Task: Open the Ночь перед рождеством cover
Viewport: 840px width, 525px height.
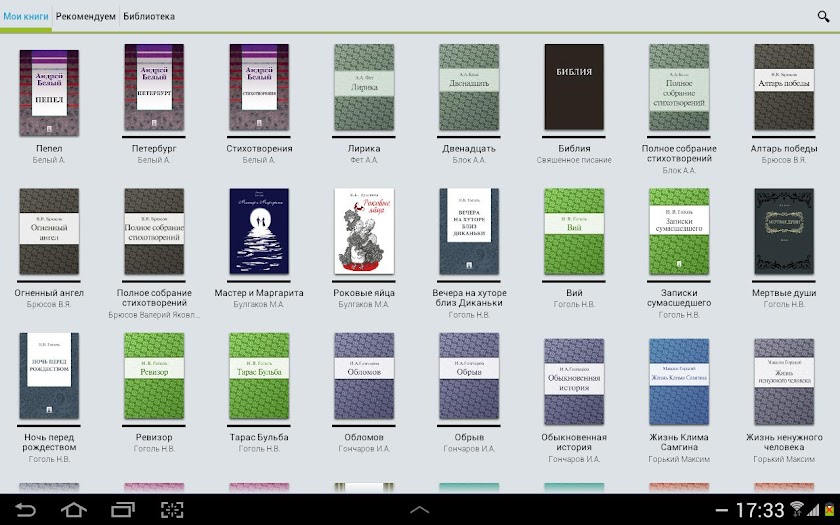Action: (x=49, y=376)
